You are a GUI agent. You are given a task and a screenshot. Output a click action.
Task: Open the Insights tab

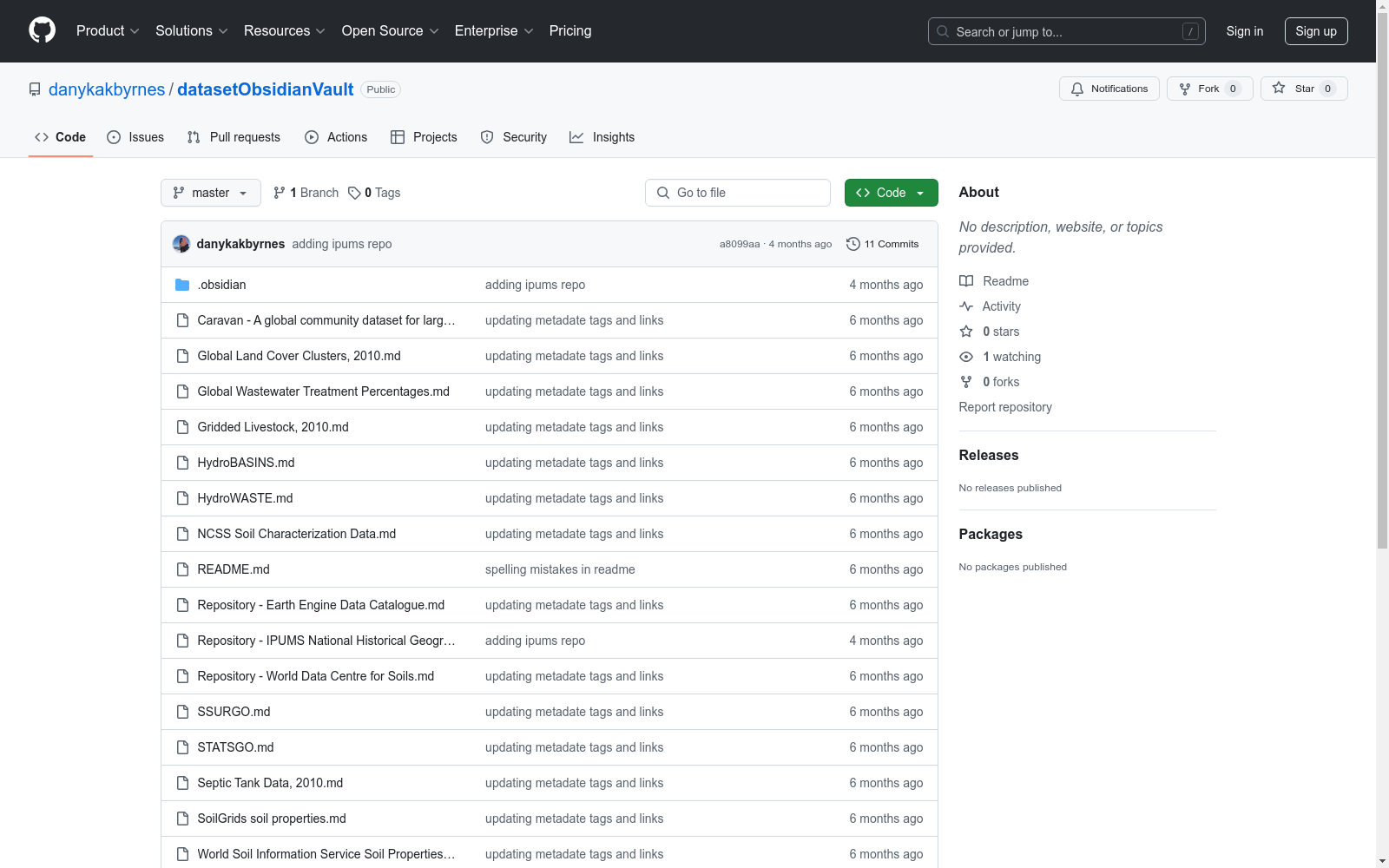(602, 137)
